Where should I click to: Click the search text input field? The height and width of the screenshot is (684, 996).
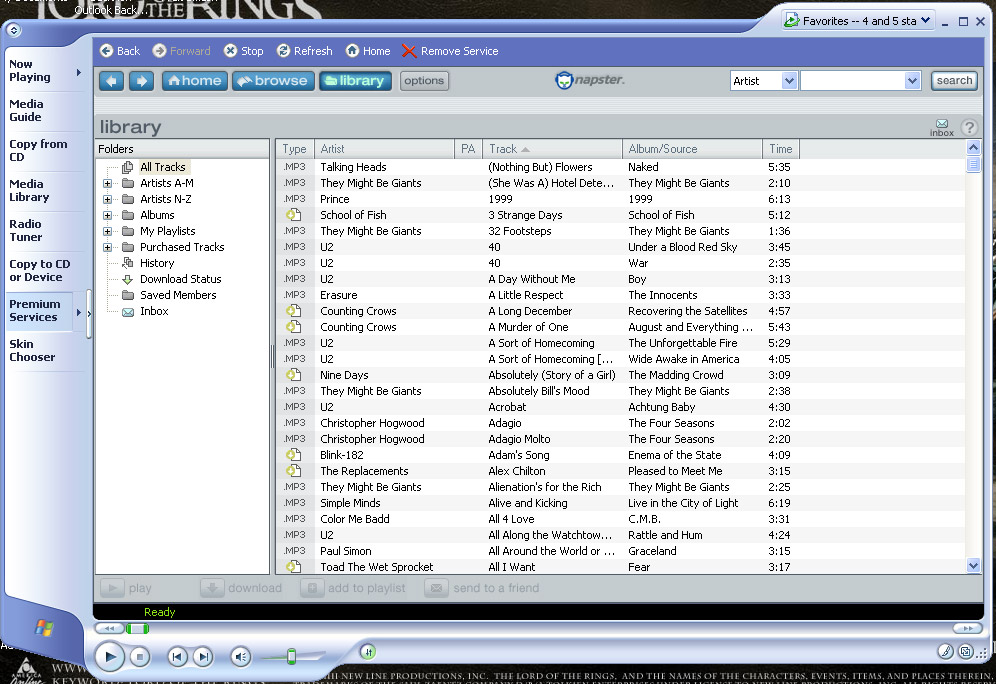[x=852, y=81]
